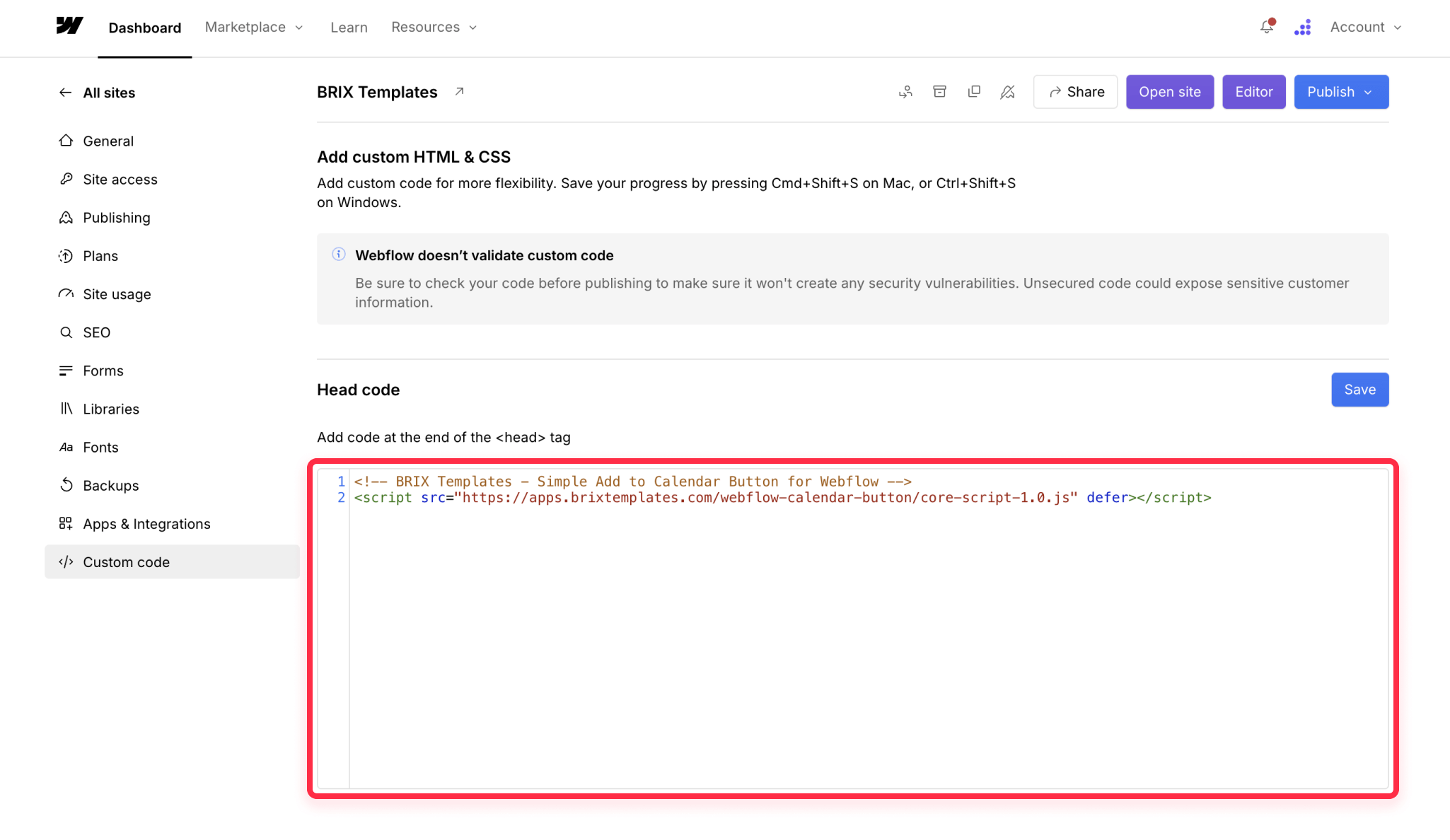Open the workspace dots icon
1450x840 pixels.
pos(1303,27)
